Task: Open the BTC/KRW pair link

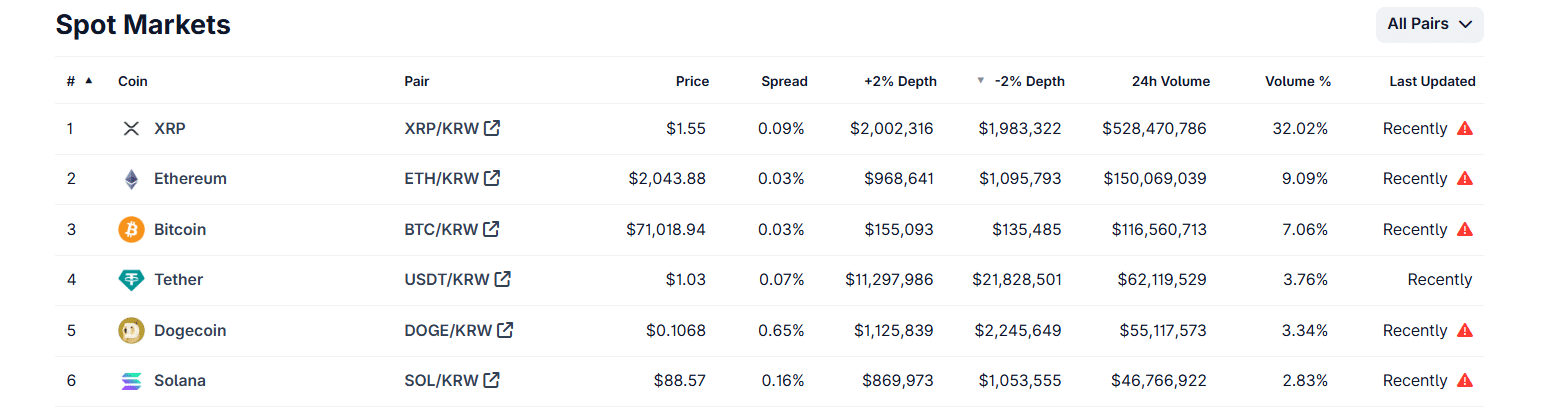Action: coord(441,230)
